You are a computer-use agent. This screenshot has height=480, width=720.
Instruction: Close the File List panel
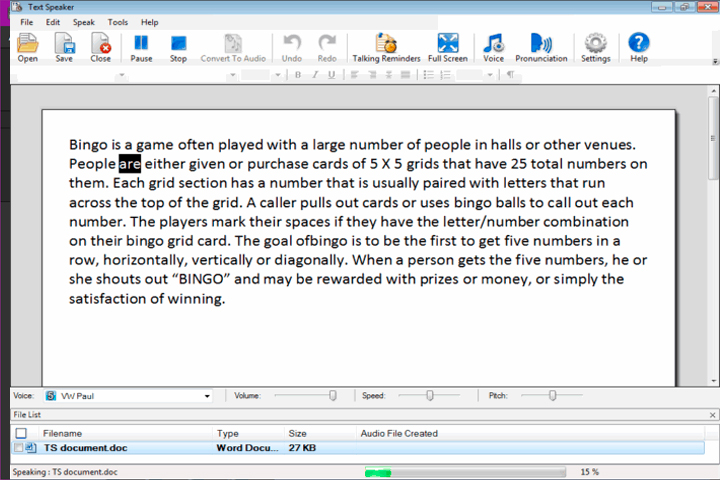point(712,415)
